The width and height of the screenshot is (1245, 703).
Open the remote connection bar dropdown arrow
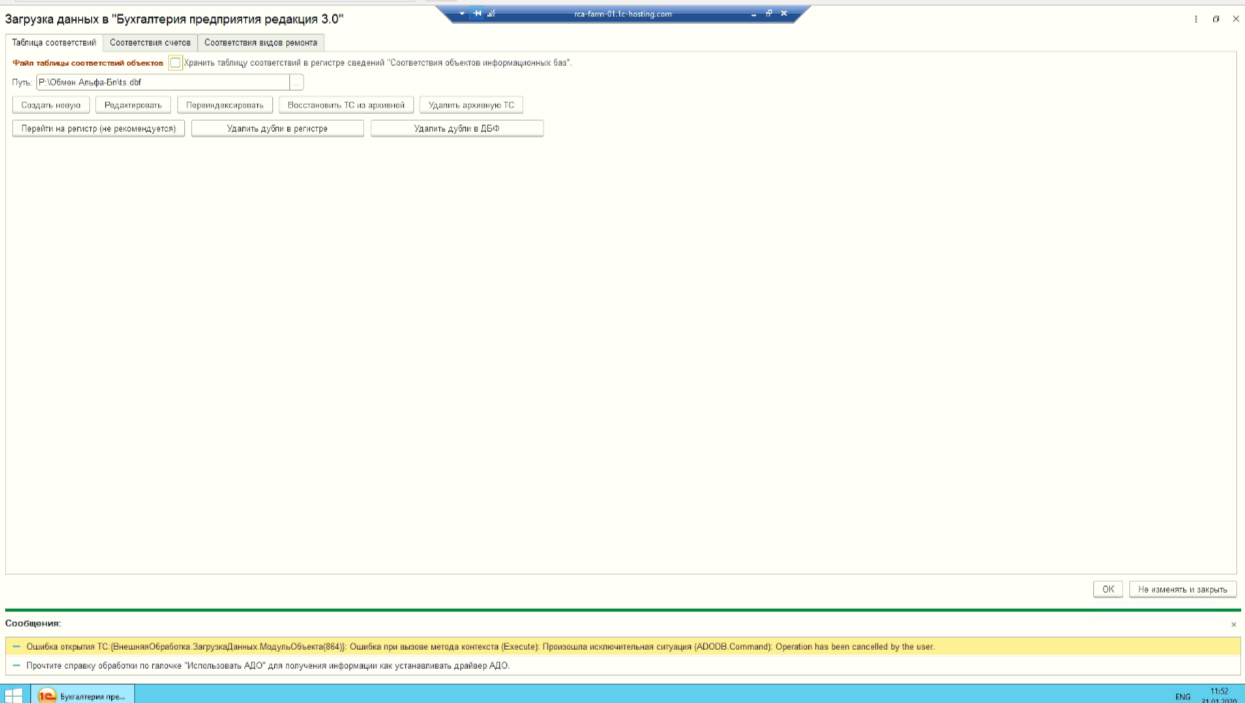click(x=462, y=14)
